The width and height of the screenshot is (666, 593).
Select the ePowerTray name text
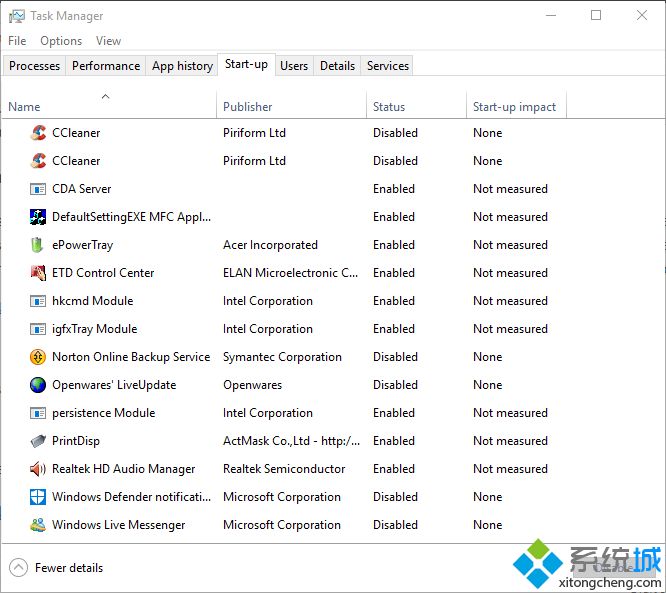click(82, 245)
